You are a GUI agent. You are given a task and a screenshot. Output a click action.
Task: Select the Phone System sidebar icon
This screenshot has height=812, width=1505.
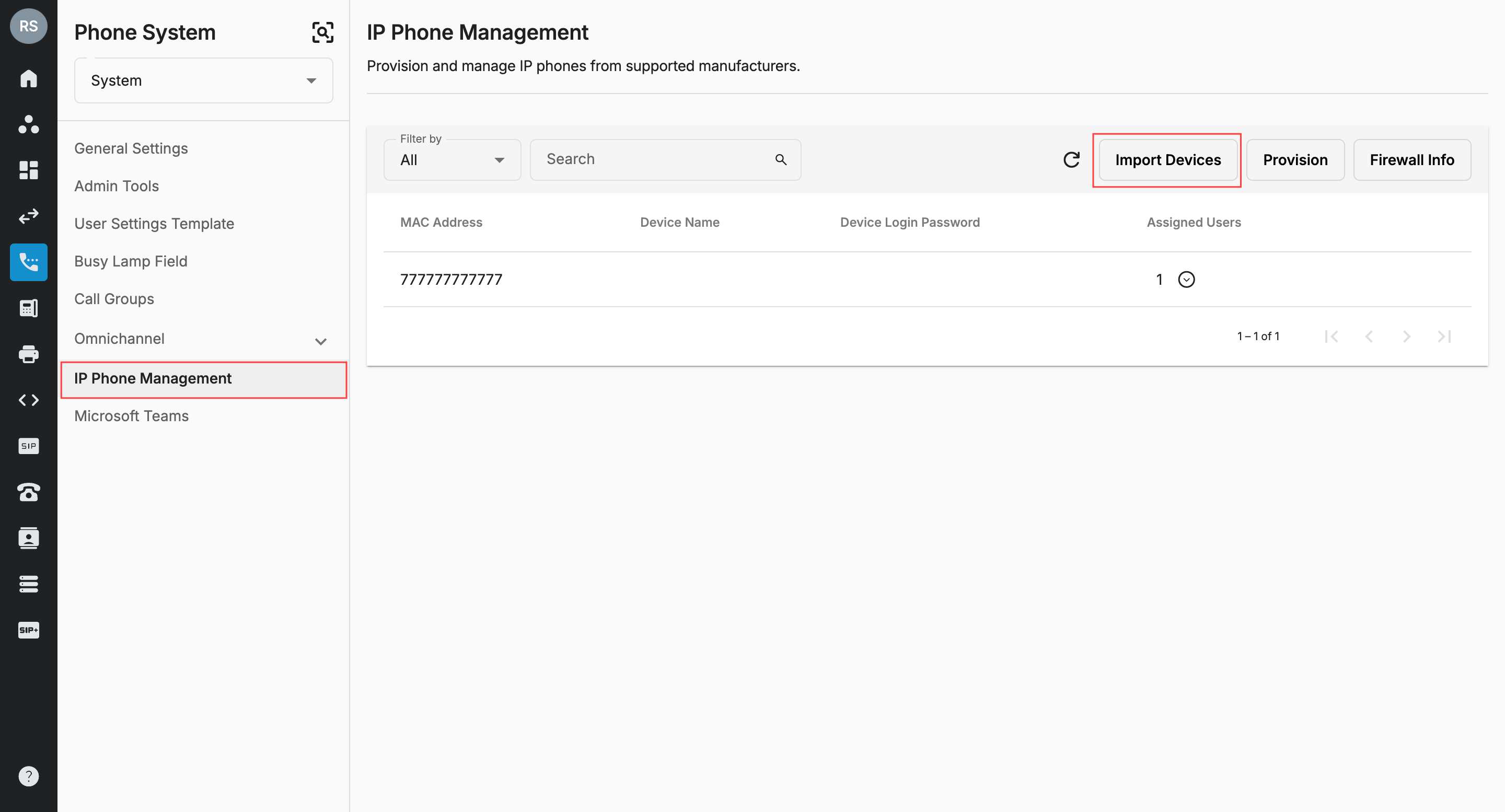[x=28, y=262]
